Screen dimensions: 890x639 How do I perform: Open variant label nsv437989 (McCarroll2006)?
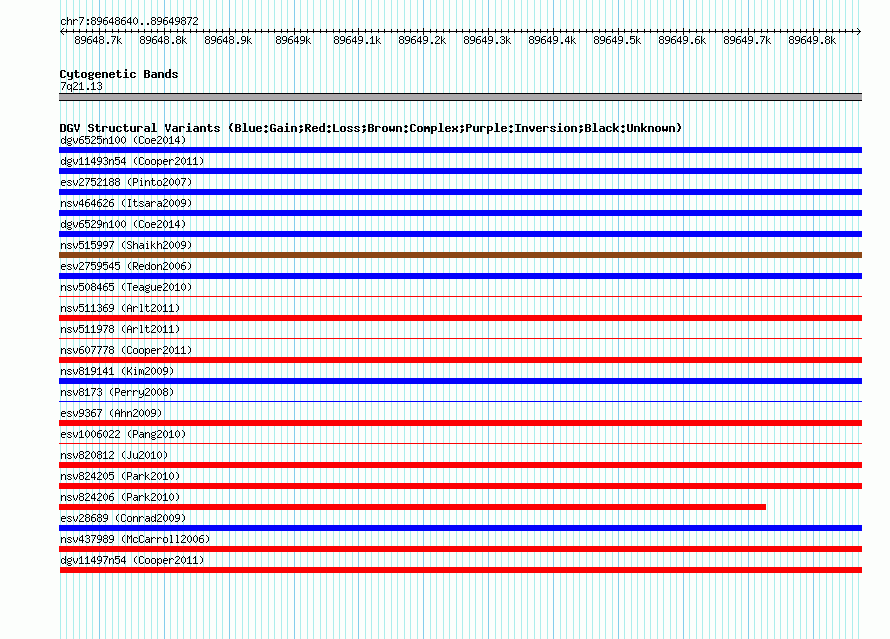[135, 539]
